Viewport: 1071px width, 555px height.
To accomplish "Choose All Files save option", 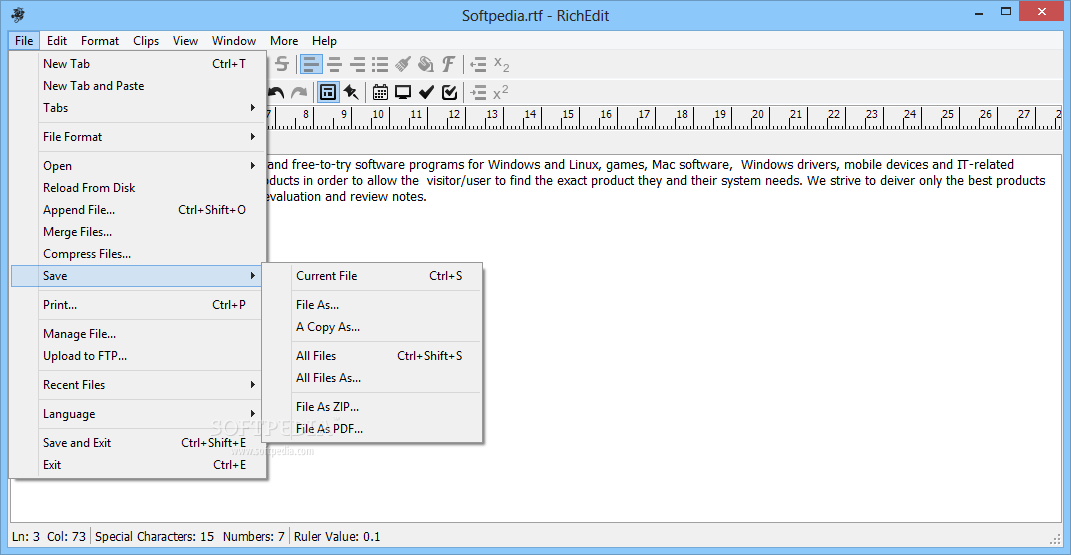I will coord(373,356).
